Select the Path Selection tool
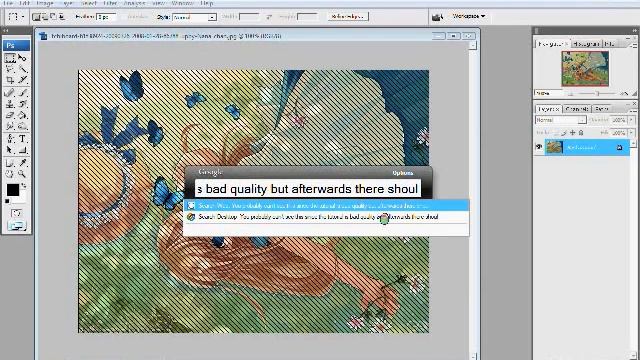The height and width of the screenshot is (360, 640). coord(10,150)
